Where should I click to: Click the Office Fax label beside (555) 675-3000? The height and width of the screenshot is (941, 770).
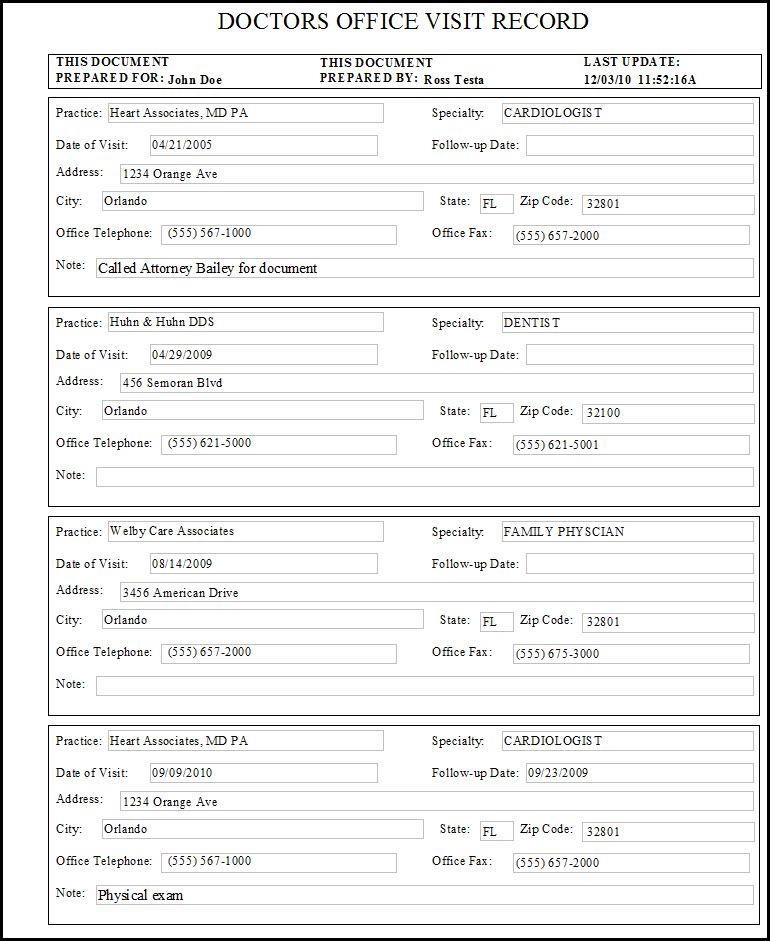point(462,652)
